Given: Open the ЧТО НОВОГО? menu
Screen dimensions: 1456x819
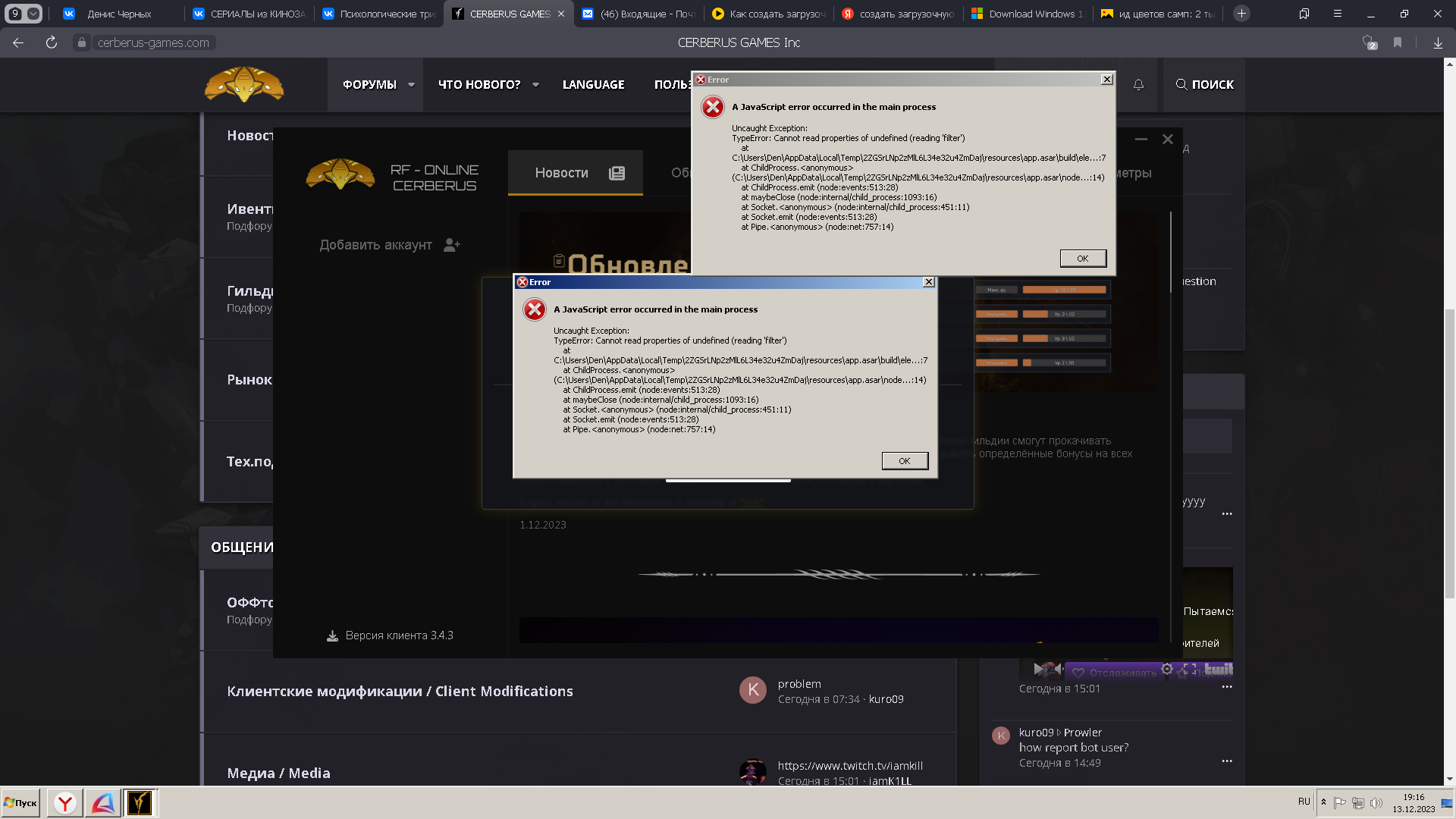Looking at the screenshot, I should (x=479, y=85).
